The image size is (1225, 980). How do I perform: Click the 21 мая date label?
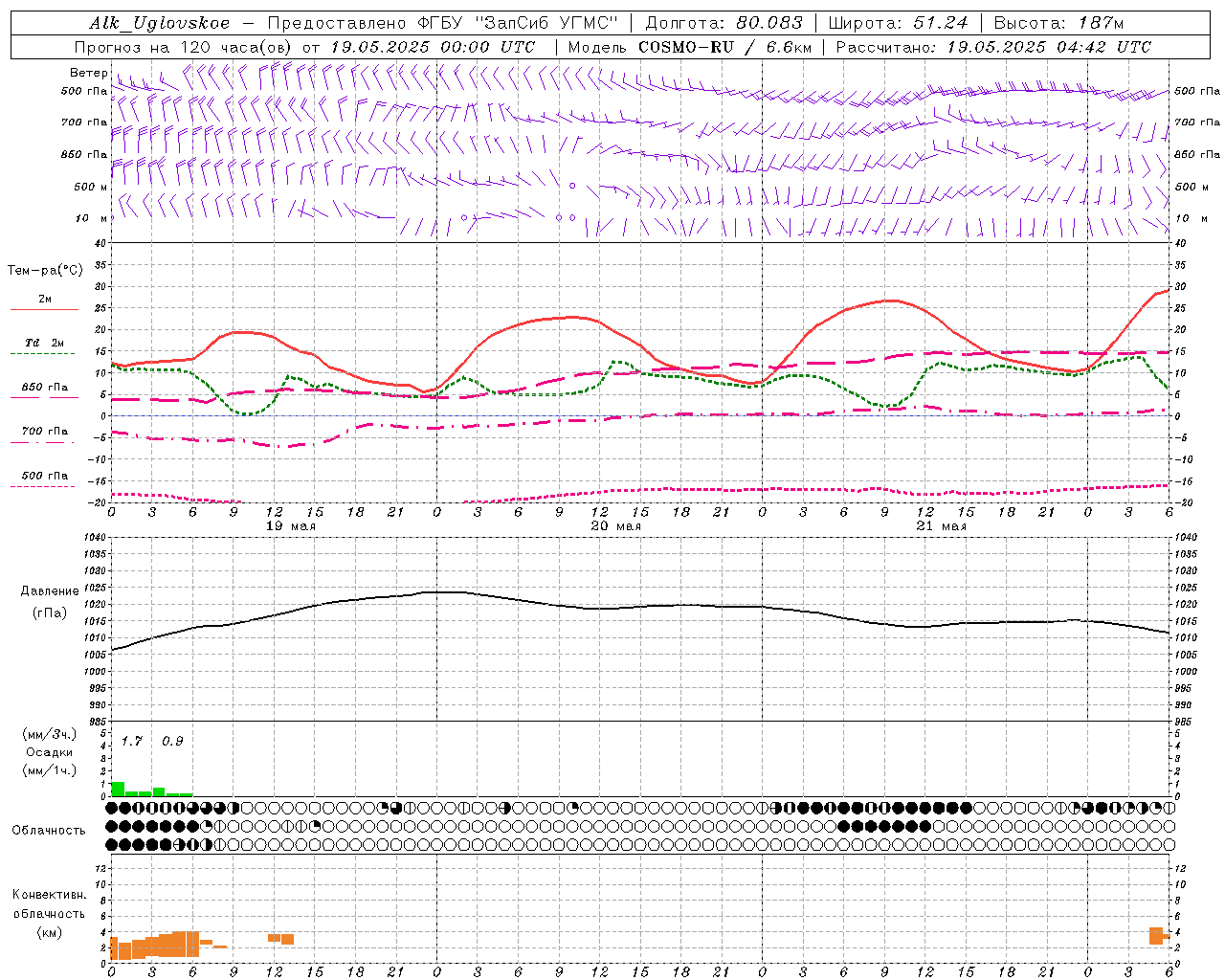[942, 526]
